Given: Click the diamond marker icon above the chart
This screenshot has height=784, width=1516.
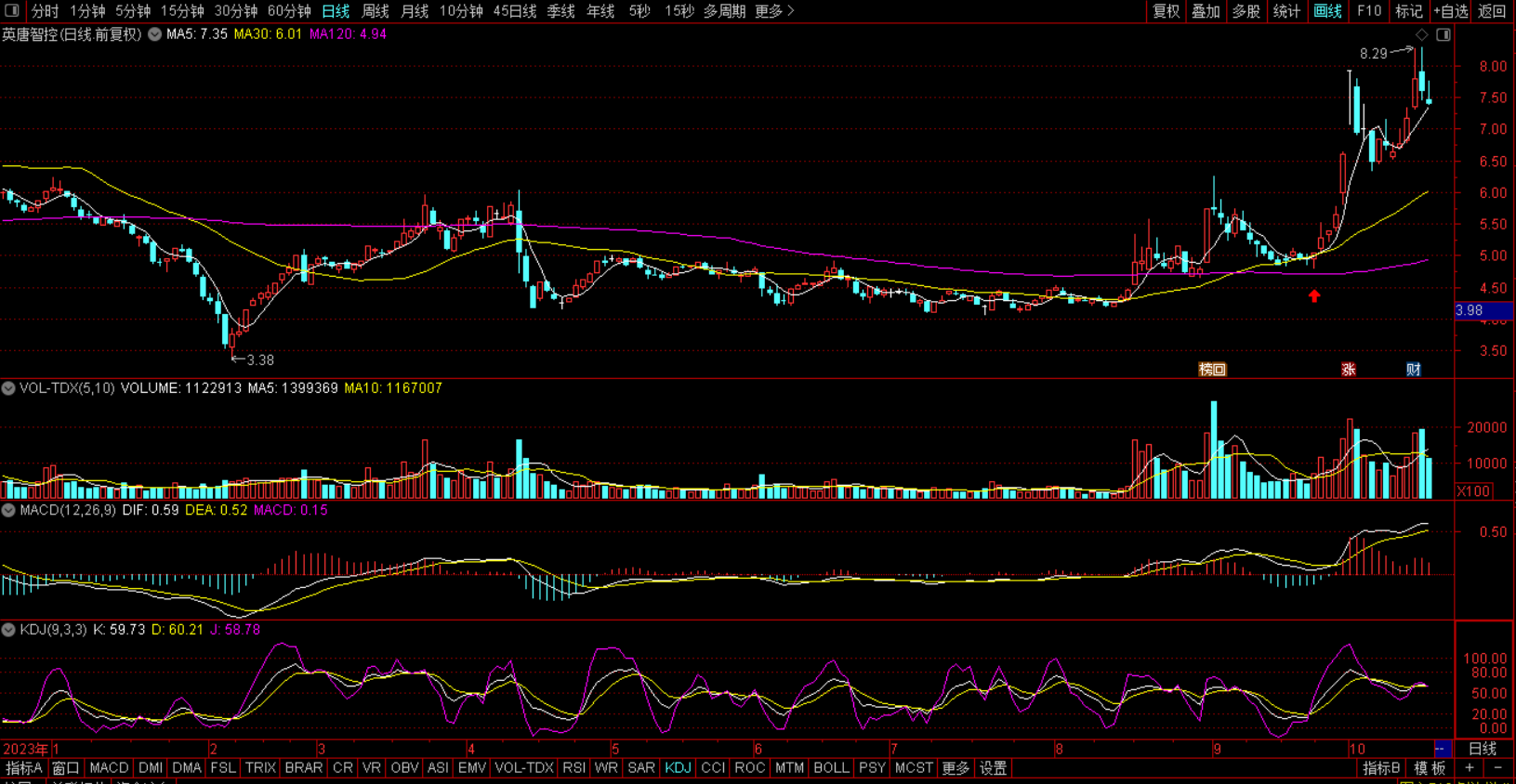Looking at the screenshot, I should 1422,34.
